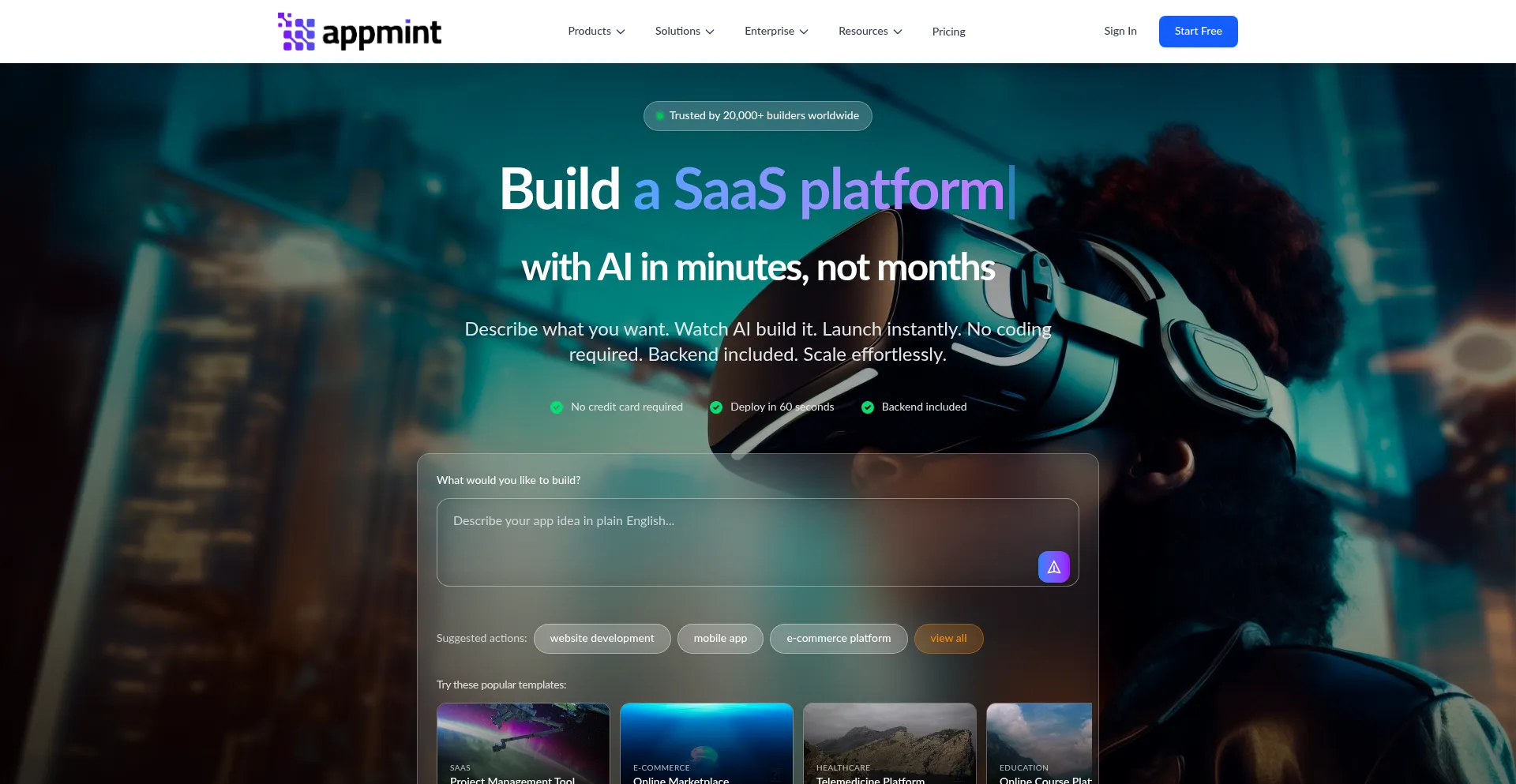Go to the Pricing page
The width and height of the screenshot is (1516, 784).
(948, 32)
